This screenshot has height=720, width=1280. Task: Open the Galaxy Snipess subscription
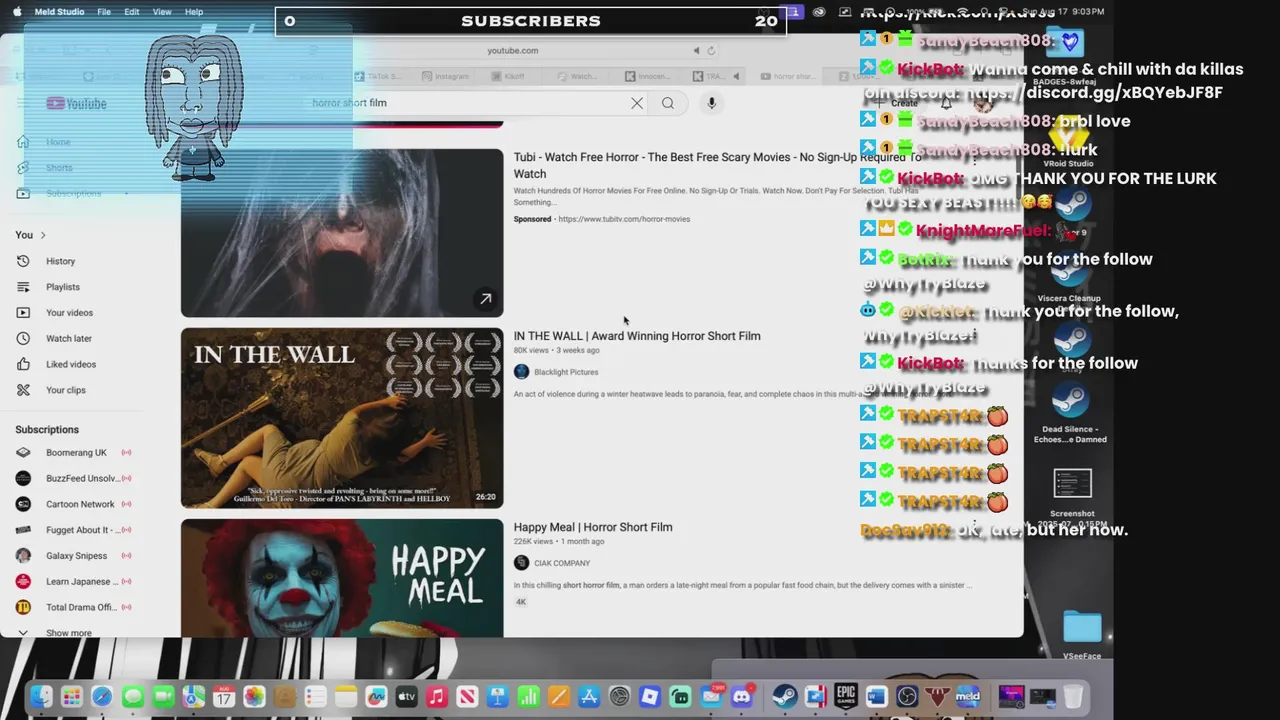click(75, 556)
